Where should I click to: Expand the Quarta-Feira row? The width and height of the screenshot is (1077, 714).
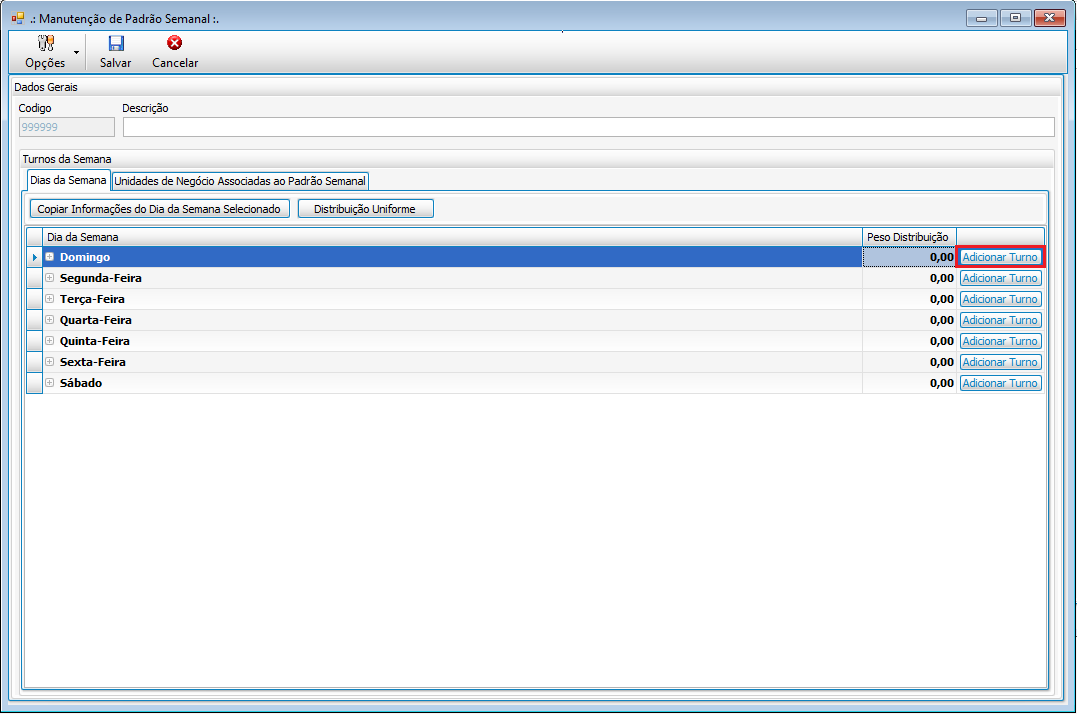pos(49,320)
